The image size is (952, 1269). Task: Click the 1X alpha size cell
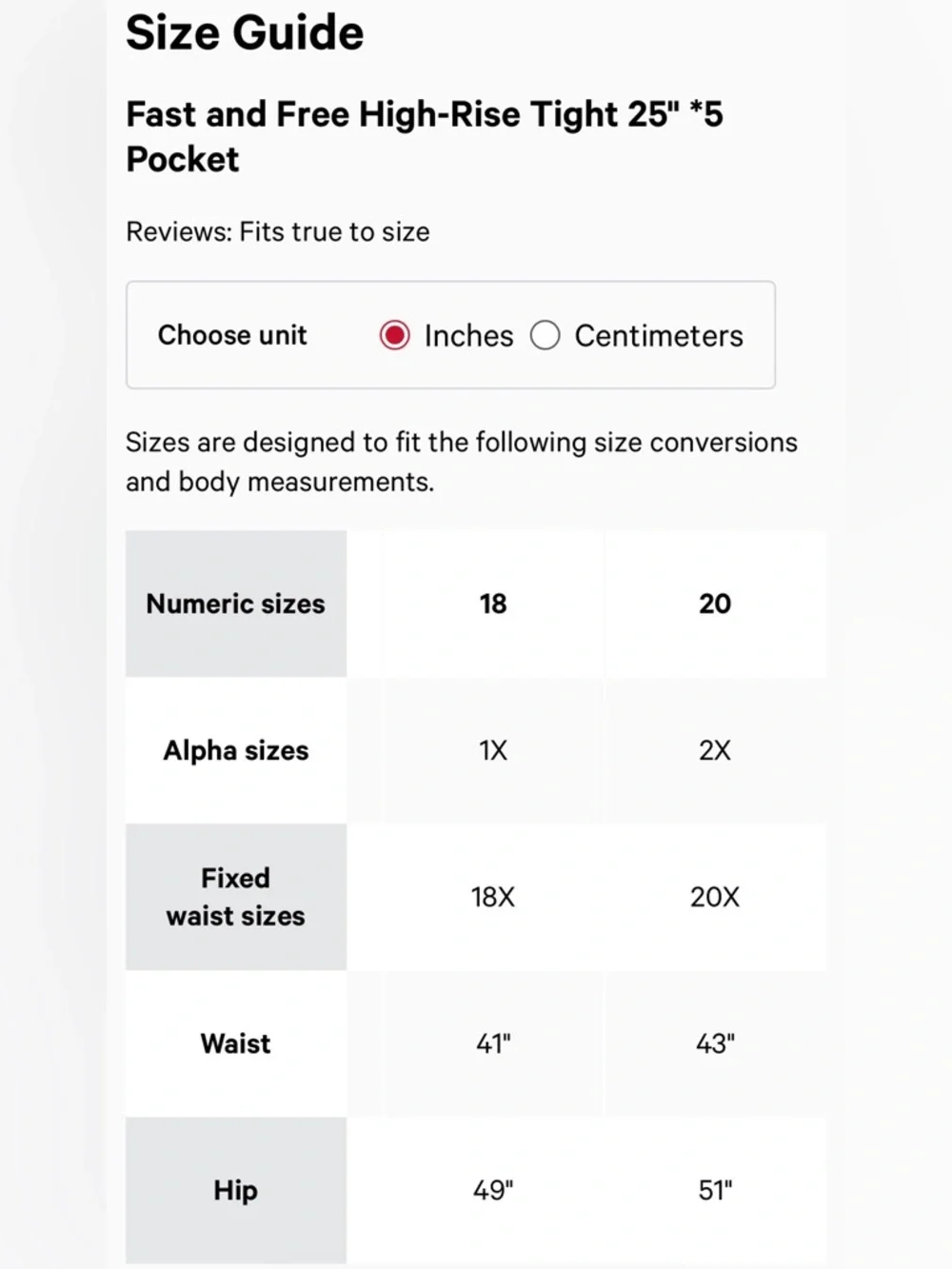[x=493, y=750]
